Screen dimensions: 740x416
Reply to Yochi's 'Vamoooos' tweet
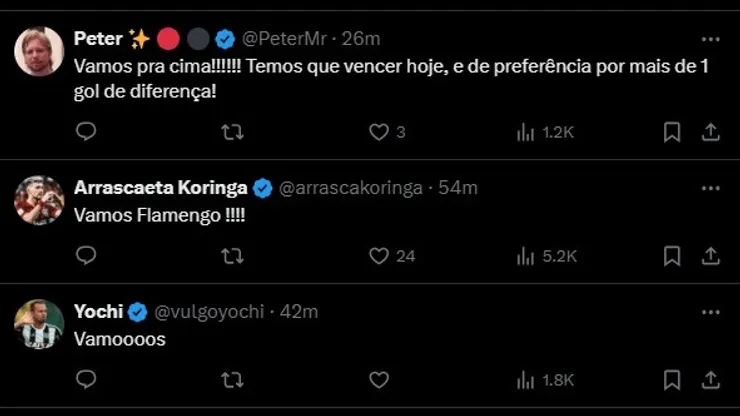pyautogui.click(x=86, y=380)
